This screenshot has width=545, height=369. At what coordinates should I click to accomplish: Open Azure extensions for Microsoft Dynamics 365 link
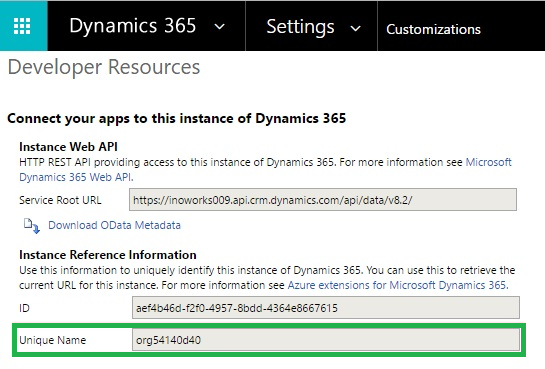pyautogui.click(x=398, y=285)
